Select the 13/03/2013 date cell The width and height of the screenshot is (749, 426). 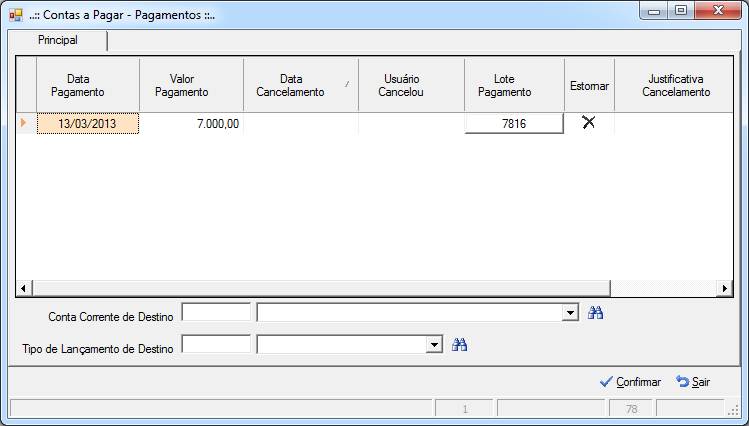click(88, 124)
